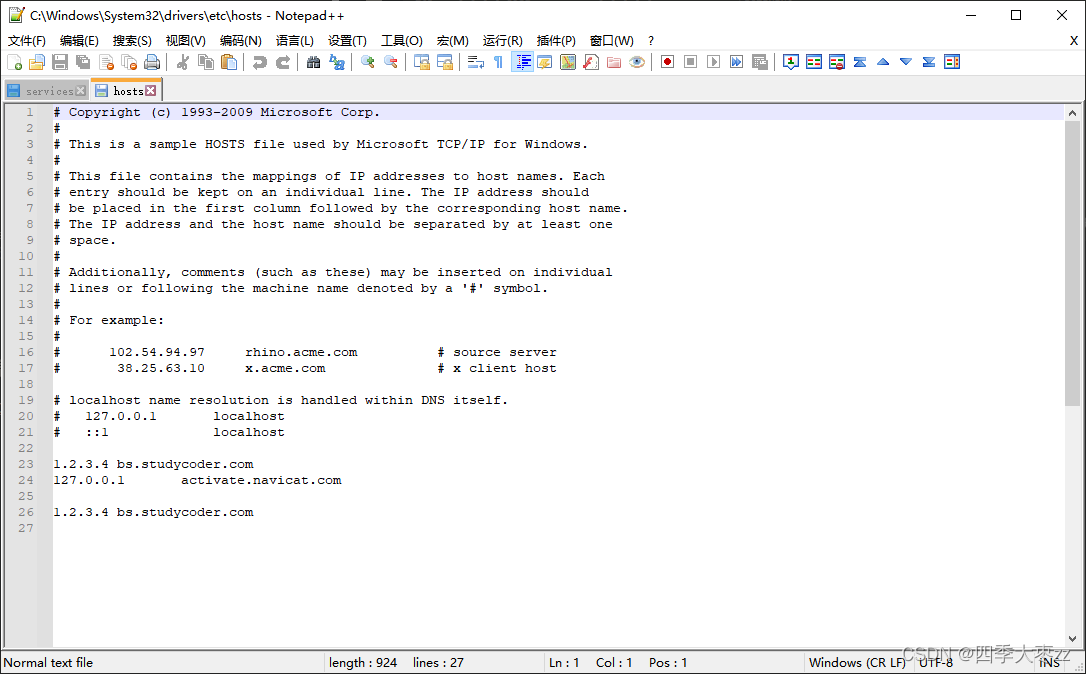Print the document with the printer icon
The height and width of the screenshot is (674, 1086).
point(152,62)
